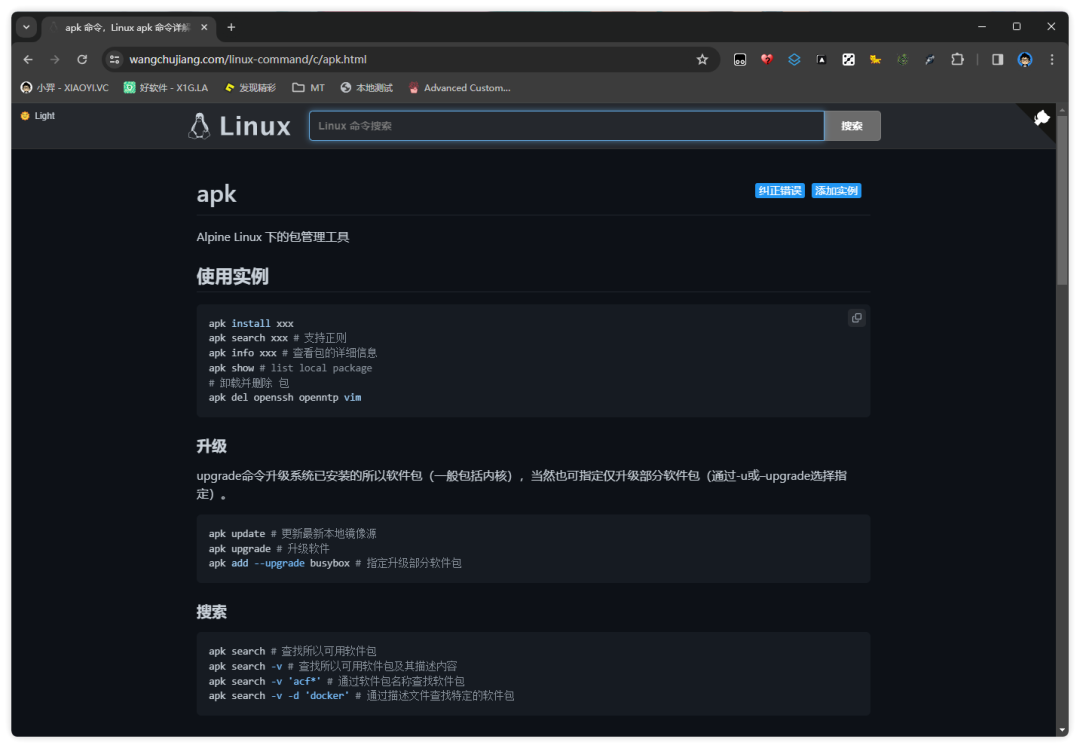Open the Chrome profile avatar
The height and width of the screenshot is (748, 1080).
click(x=1025, y=60)
